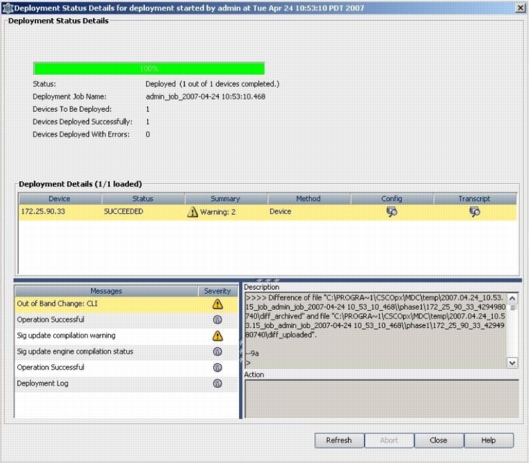Sort table by Device column header
Viewport: 531px width, 465px height.
coord(60,199)
